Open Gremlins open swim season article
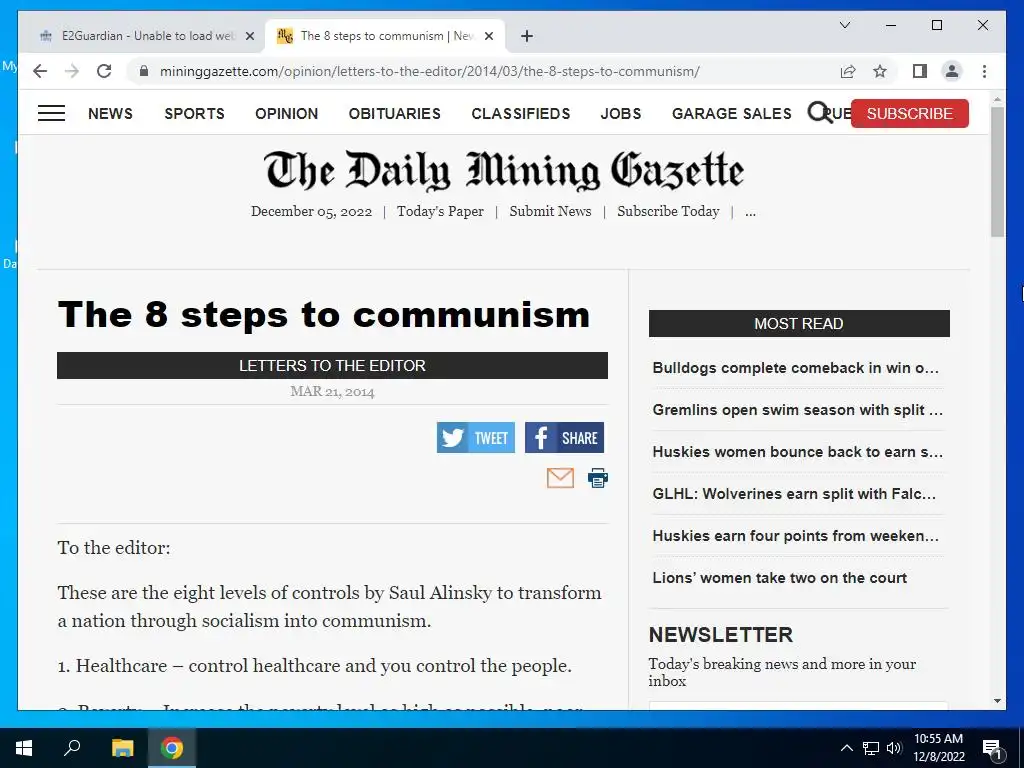This screenshot has height=768, width=1024. (x=797, y=410)
